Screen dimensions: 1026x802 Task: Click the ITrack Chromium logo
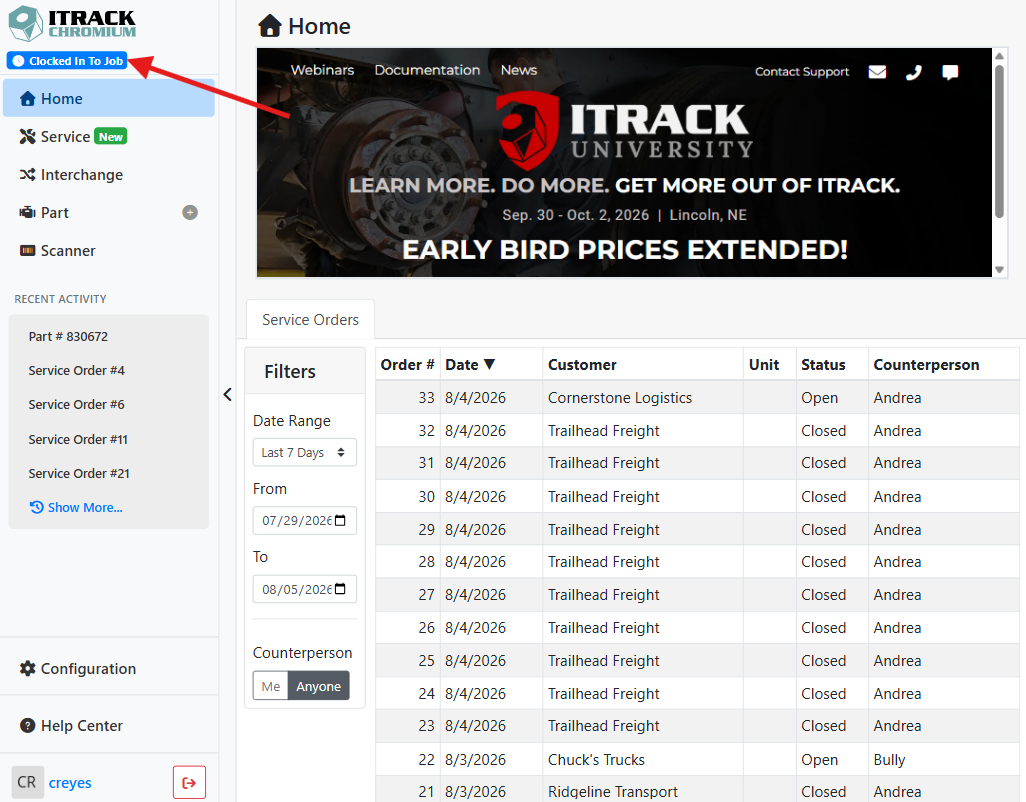pyautogui.click(x=72, y=24)
